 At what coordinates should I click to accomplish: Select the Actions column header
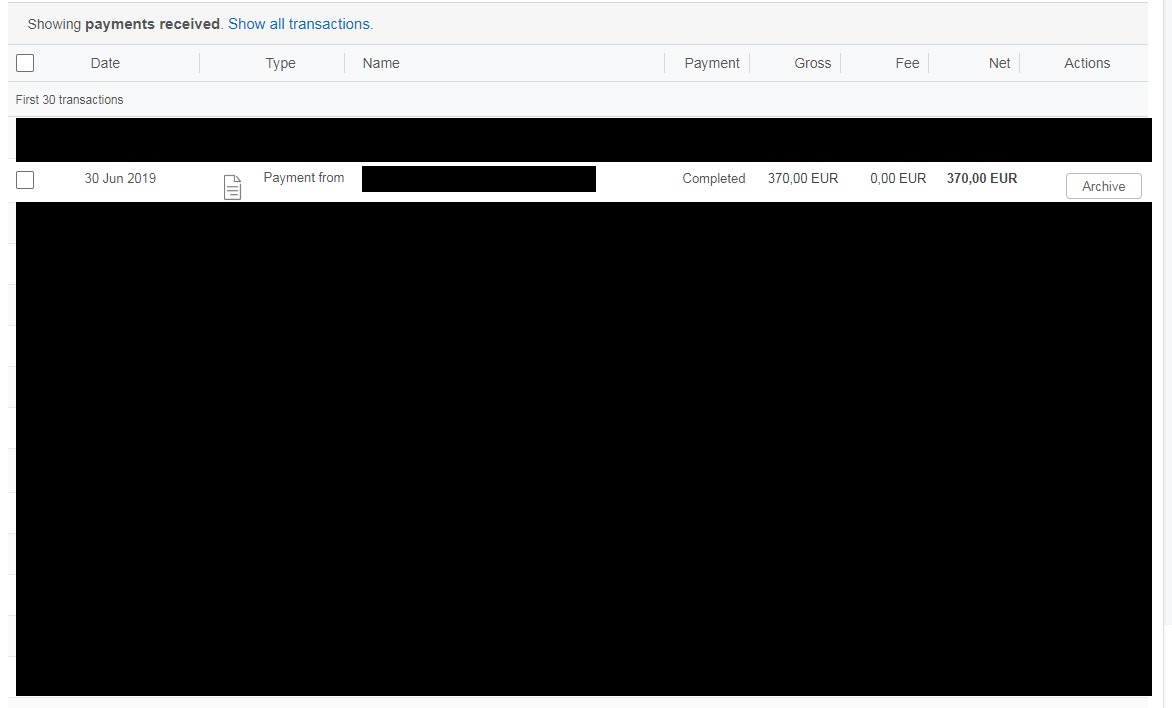pyautogui.click(x=1087, y=64)
